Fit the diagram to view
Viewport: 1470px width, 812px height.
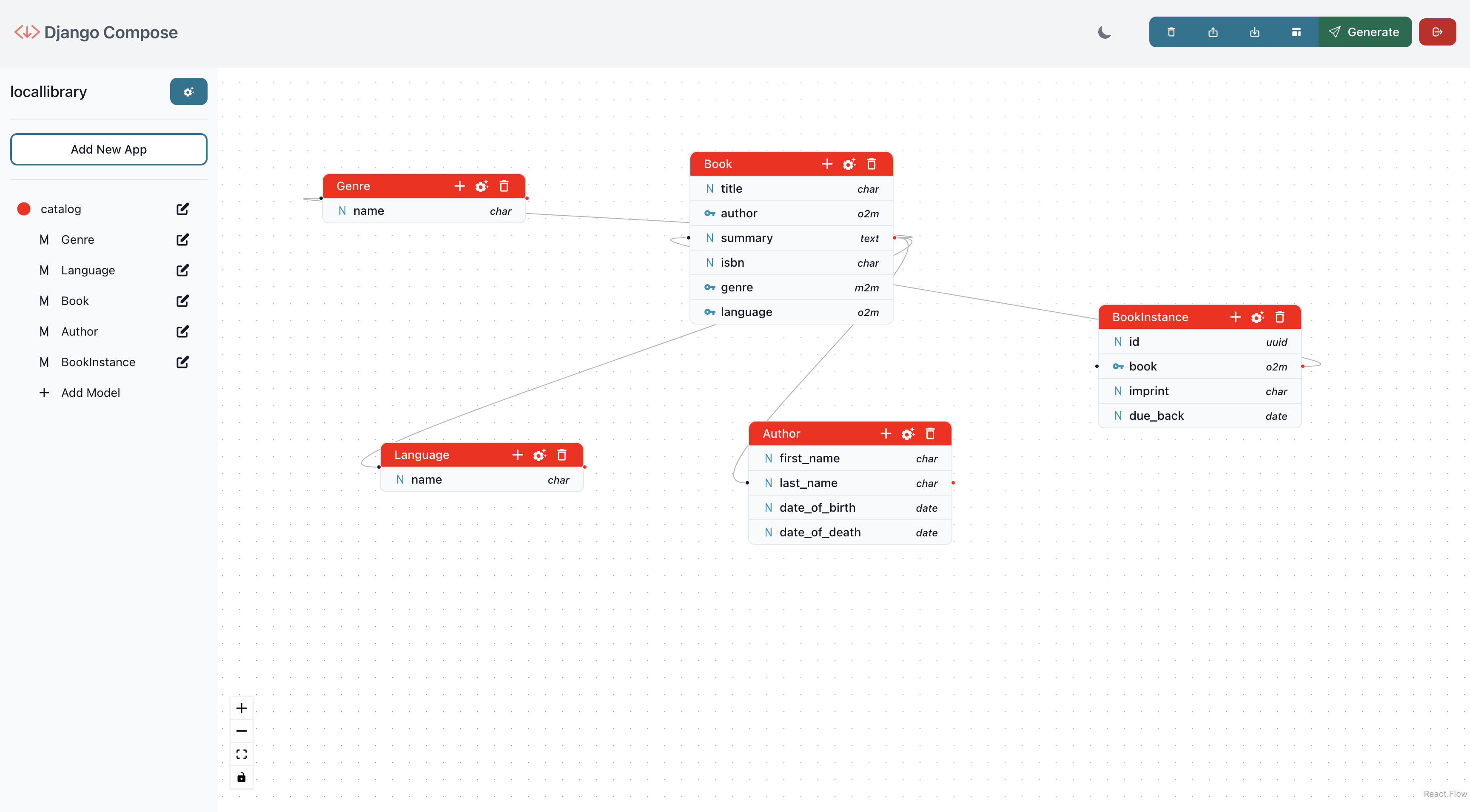click(x=242, y=754)
